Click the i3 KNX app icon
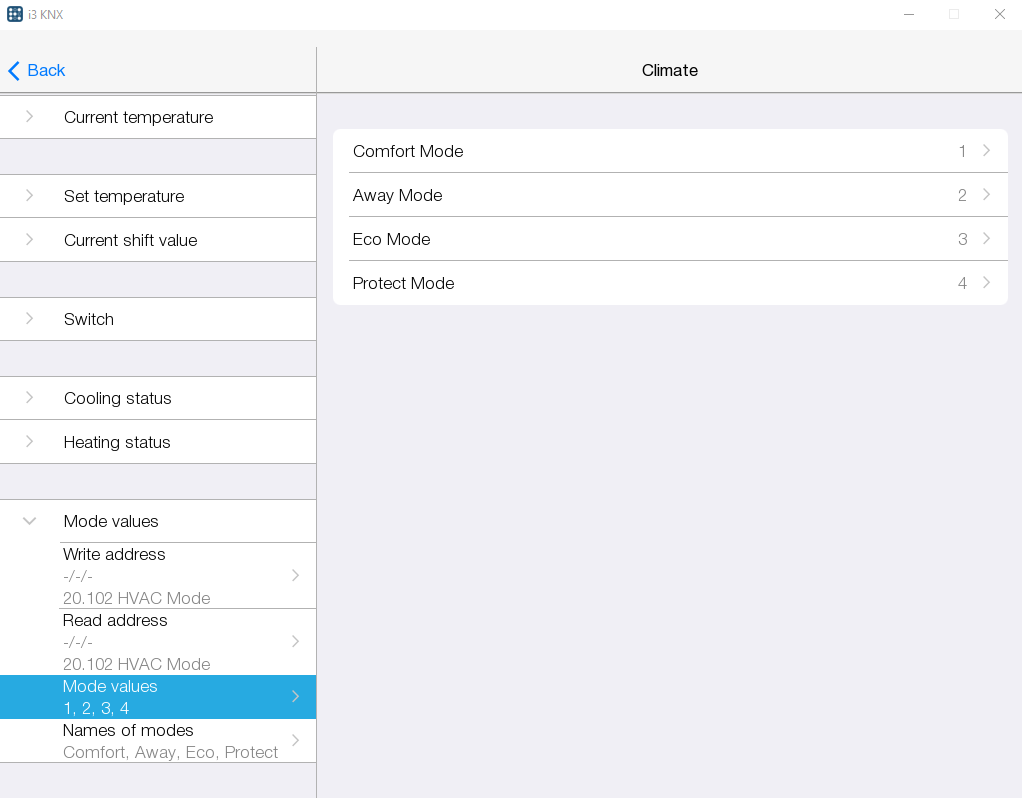Screen dimensions: 1022x798 [x=15, y=14]
